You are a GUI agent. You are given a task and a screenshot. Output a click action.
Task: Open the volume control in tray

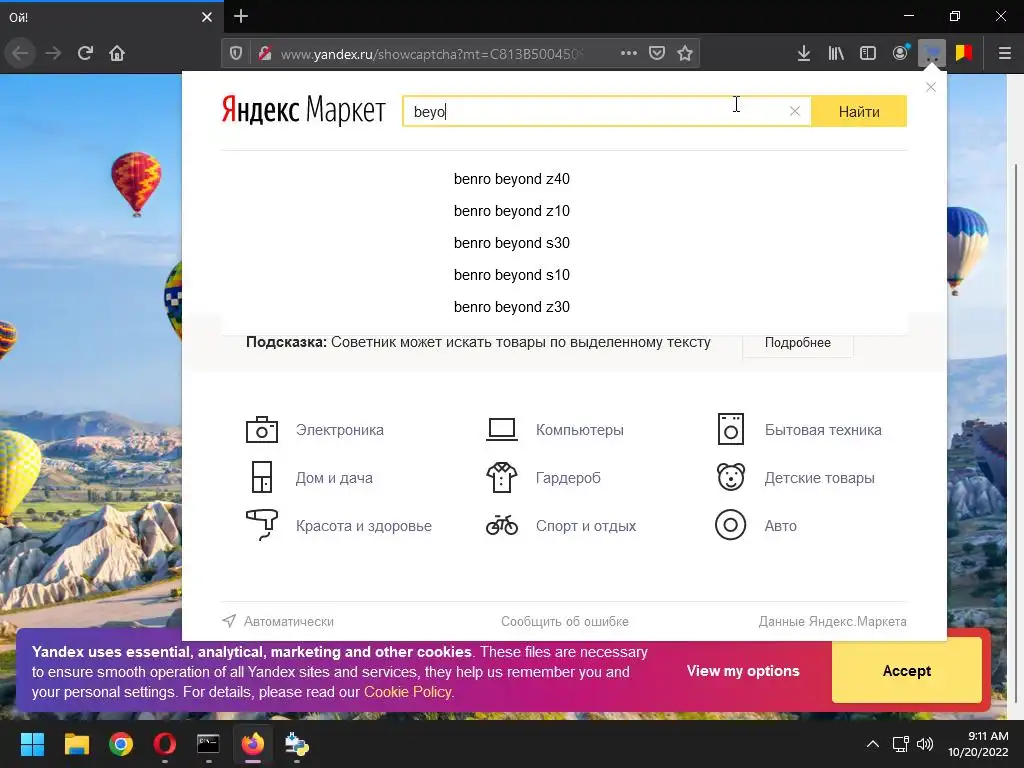pos(925,744)
